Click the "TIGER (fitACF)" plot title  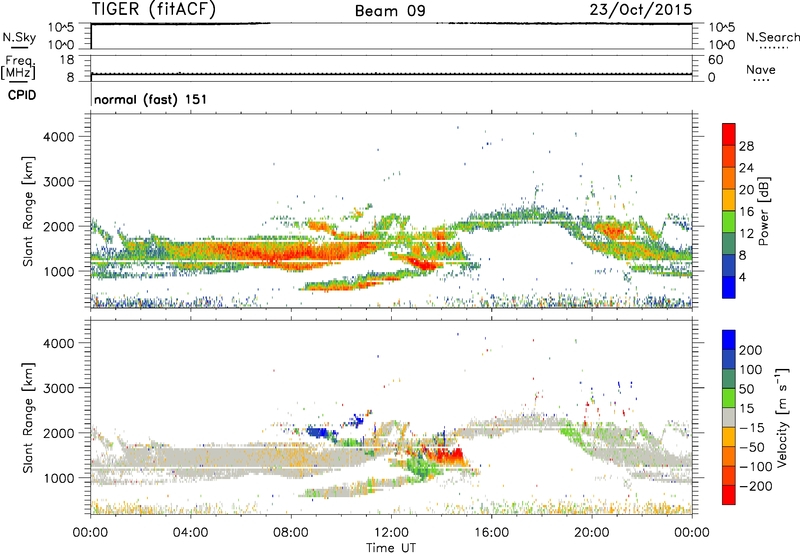pyautogui.click(x=154, y=9)
